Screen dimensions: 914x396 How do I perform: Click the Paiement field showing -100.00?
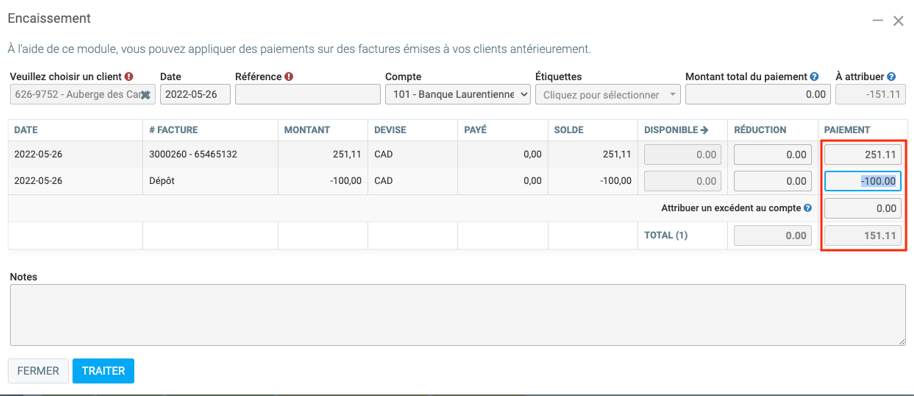point(863,181)
